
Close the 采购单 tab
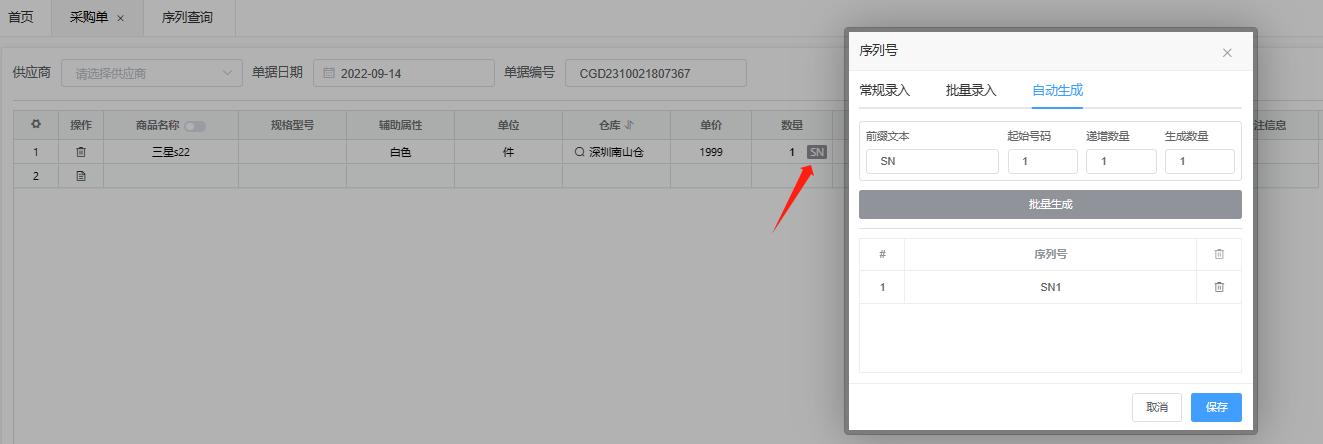point(121,18)
